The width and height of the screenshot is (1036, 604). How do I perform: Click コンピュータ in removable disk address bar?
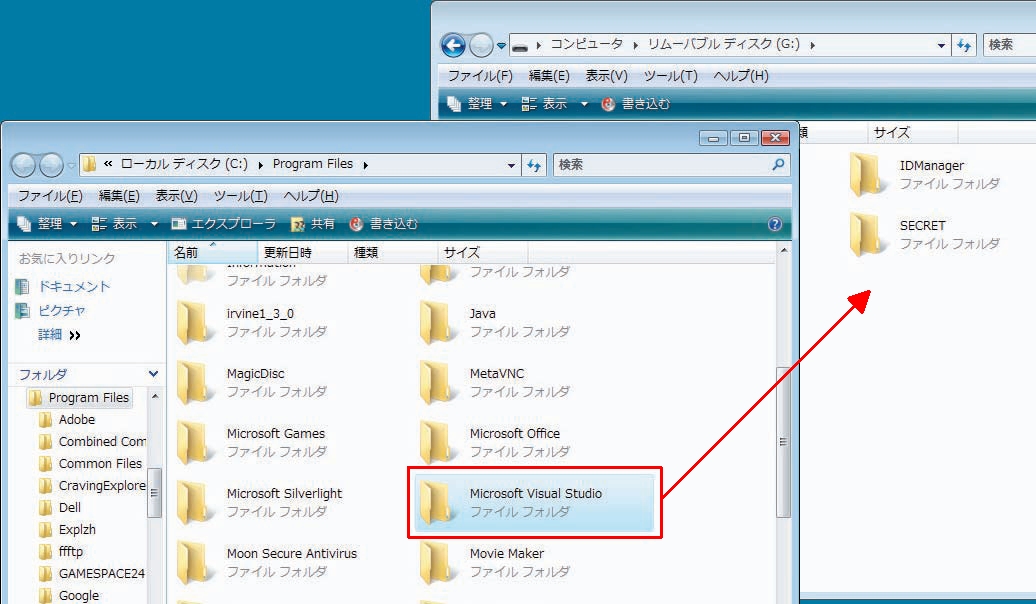587,44
